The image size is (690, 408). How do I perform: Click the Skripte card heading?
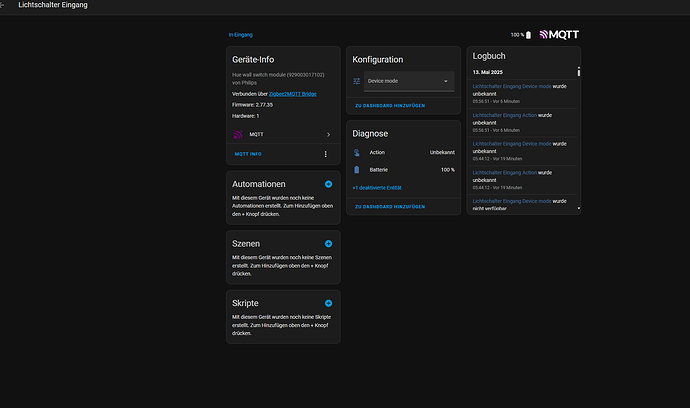tap(245, 303)
